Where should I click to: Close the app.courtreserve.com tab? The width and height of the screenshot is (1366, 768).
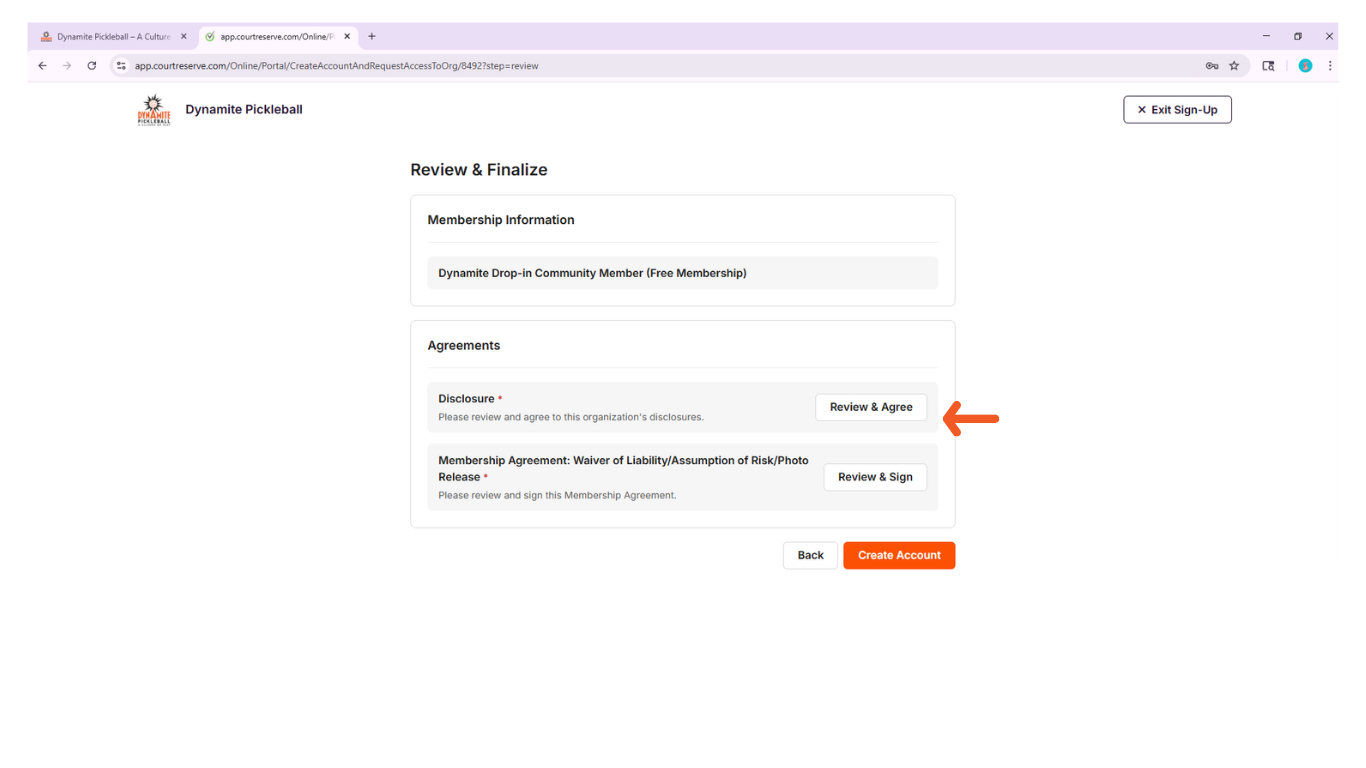point(347,37)
